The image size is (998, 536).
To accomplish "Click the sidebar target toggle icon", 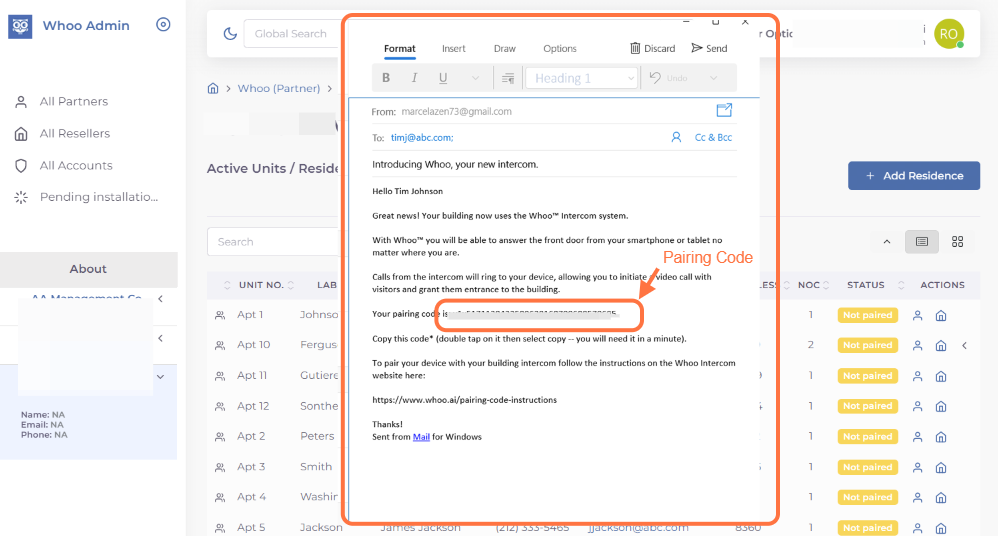I will [x=163, y=25].
